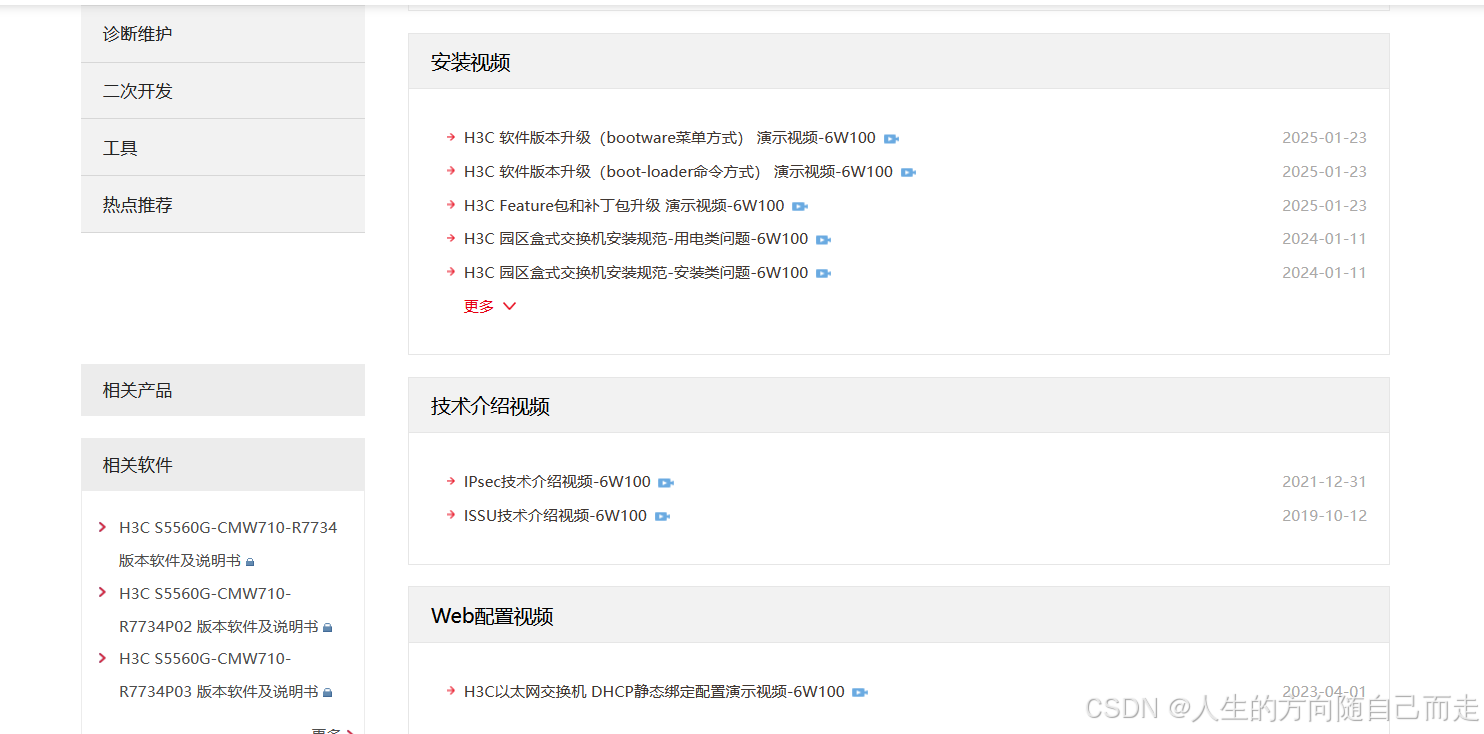
Task: Open H3C Feature包和补丁包升级 演示视频 link
Action: (624, 206)
